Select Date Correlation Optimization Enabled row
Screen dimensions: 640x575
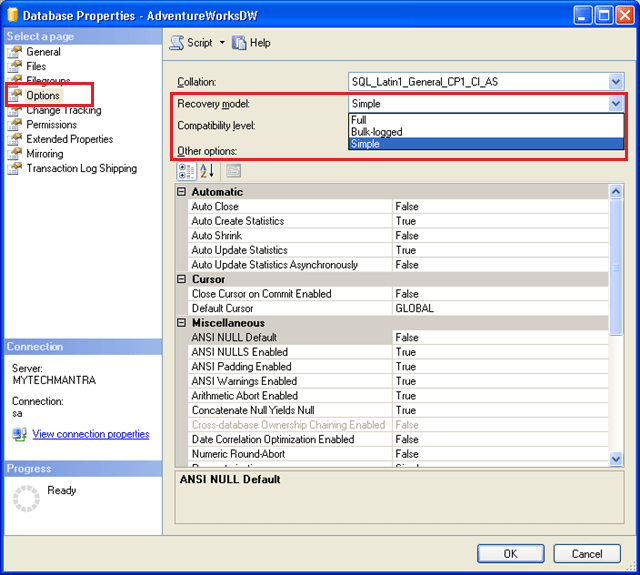pyautogui.click(x=398, y=440)
